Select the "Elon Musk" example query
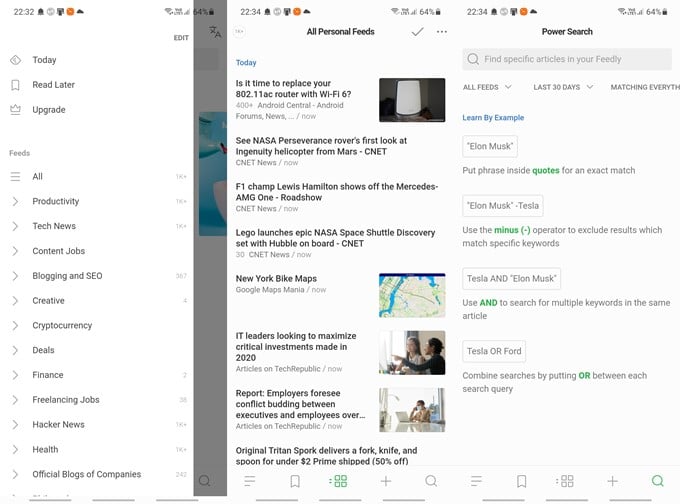This screenshot has height=504, width=680. 490,146
